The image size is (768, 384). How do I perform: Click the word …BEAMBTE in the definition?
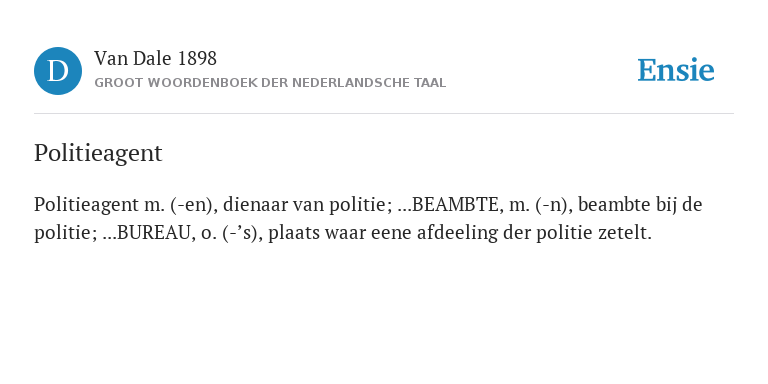coord(451,205)
